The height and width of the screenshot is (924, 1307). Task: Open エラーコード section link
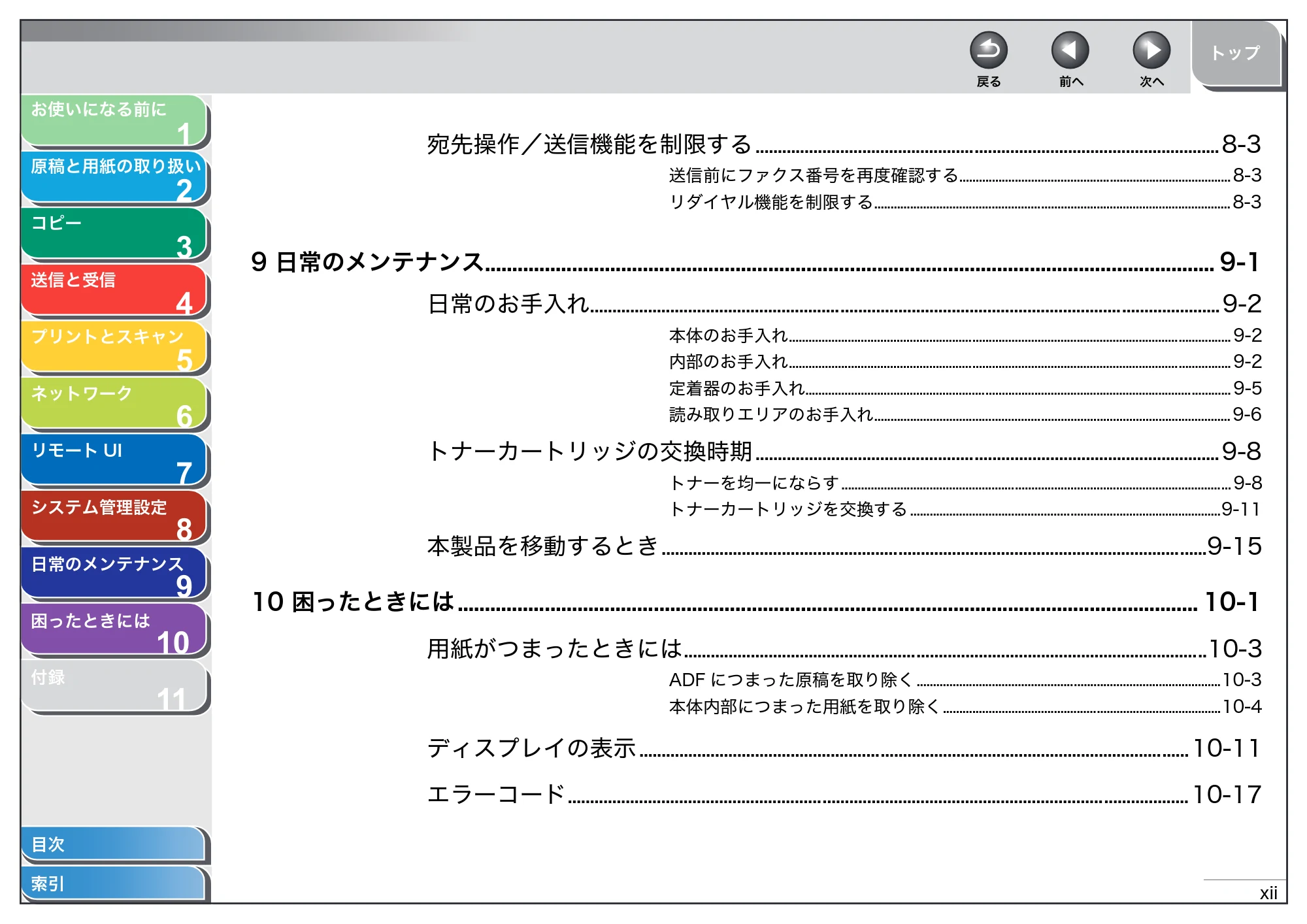click(844, 794)
